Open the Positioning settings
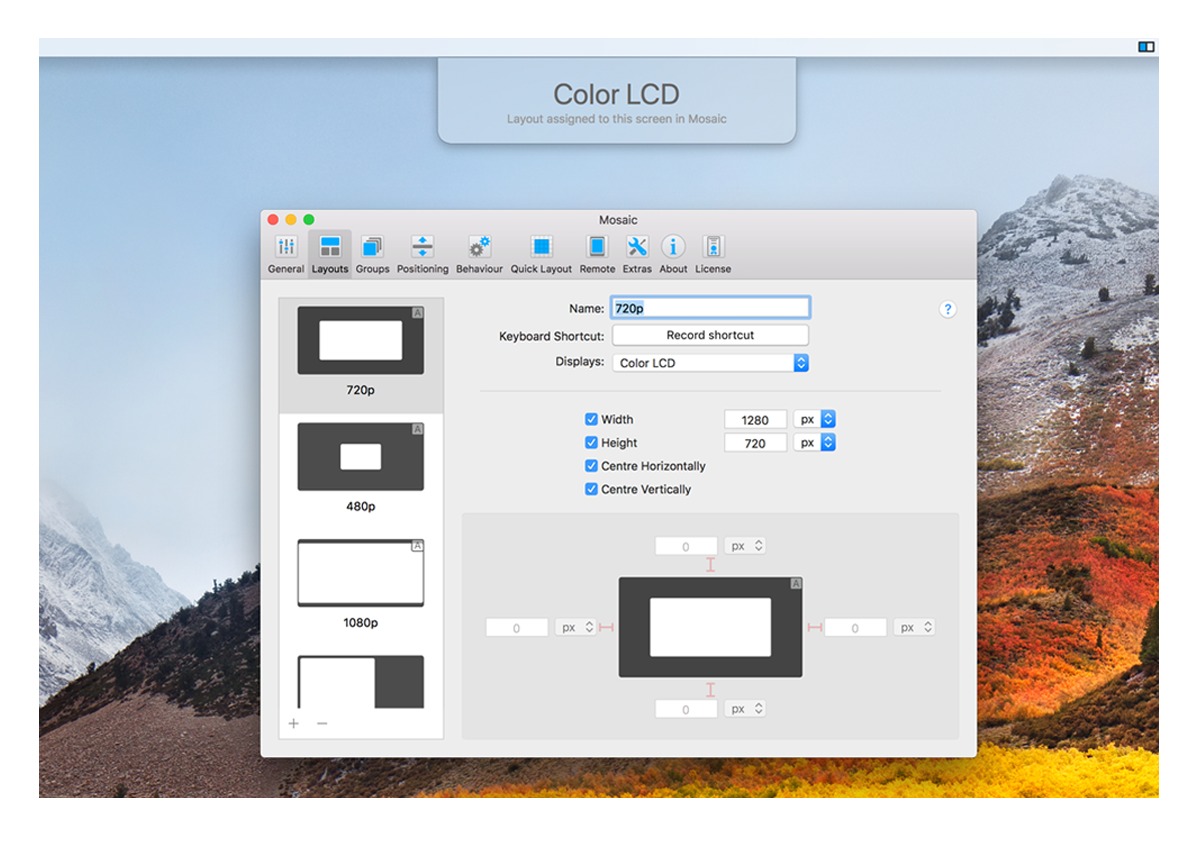 click(422, 254)
